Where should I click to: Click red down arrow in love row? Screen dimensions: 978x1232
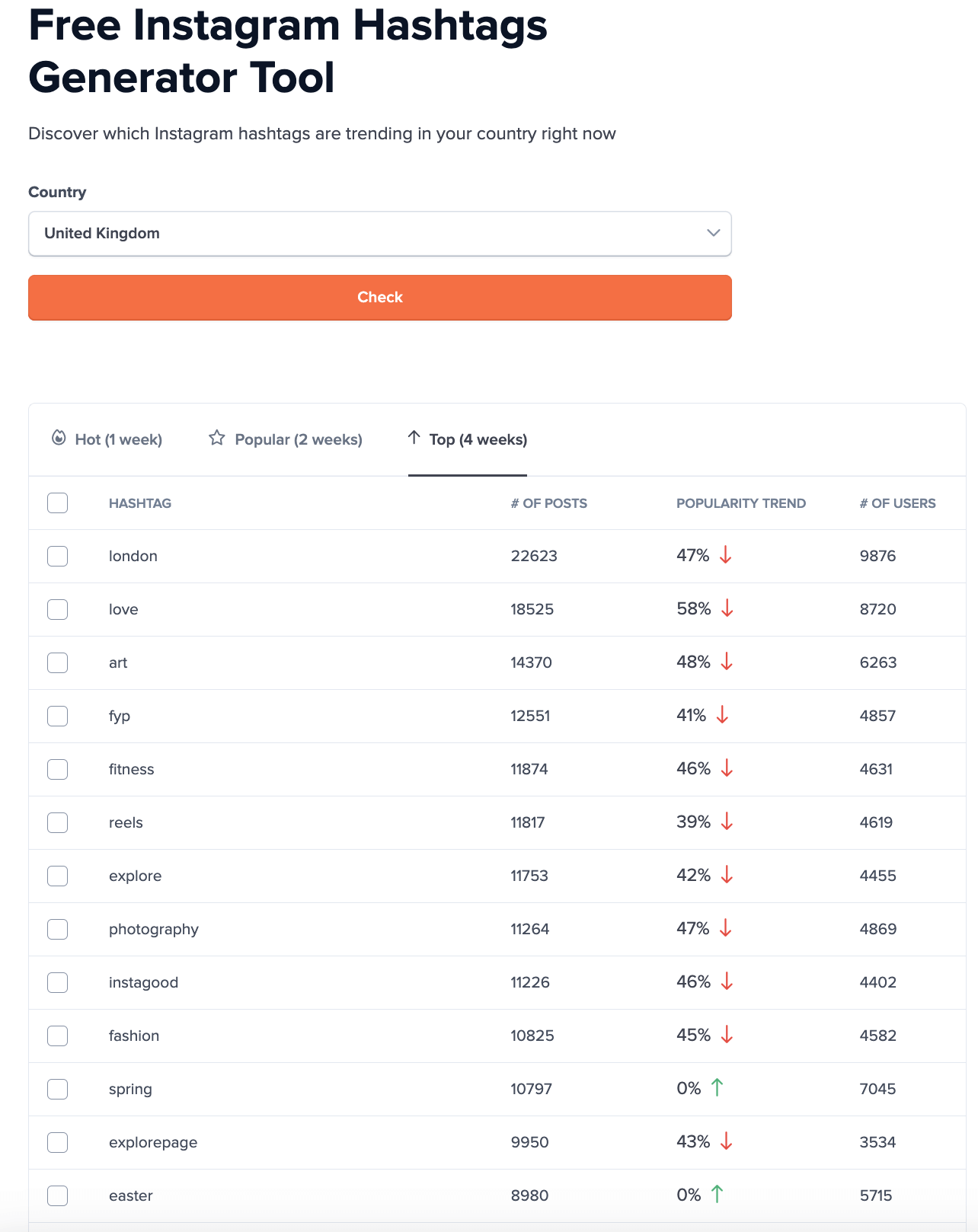pos(727,608)
